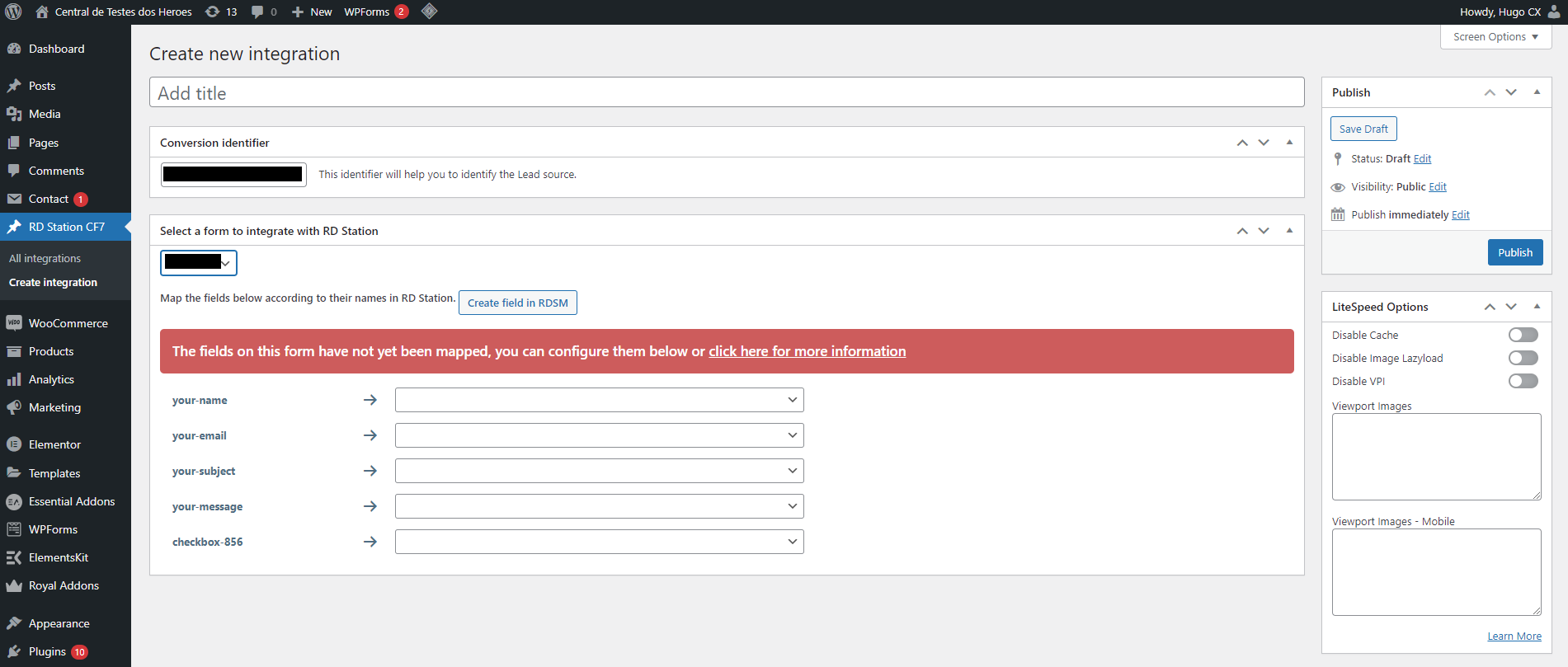Move the LiteSpeed Options box up

coord(1490,307)
